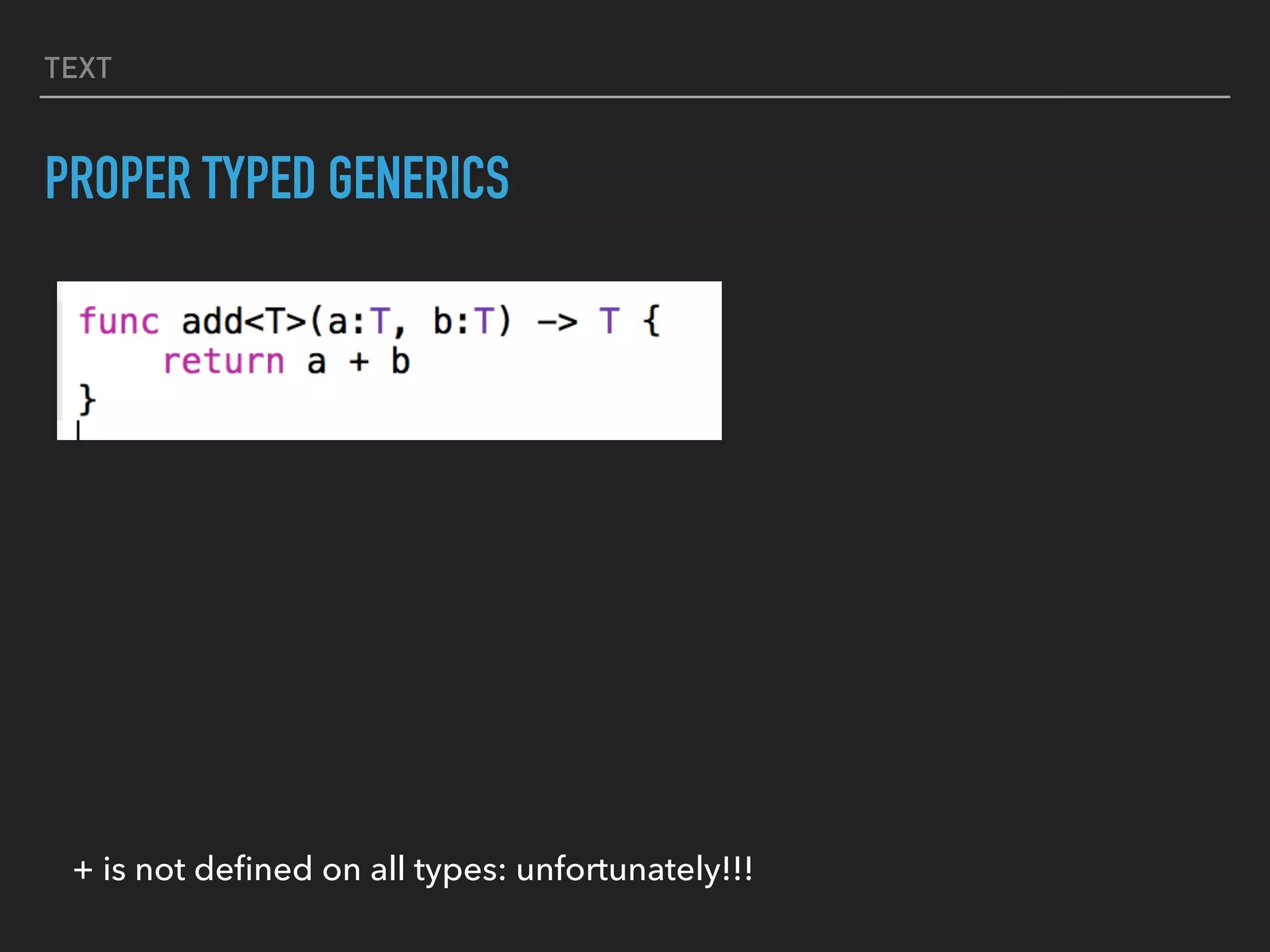Click the func keyword in code
Screen dimensions: 1270x952
[x=119, y=322]
